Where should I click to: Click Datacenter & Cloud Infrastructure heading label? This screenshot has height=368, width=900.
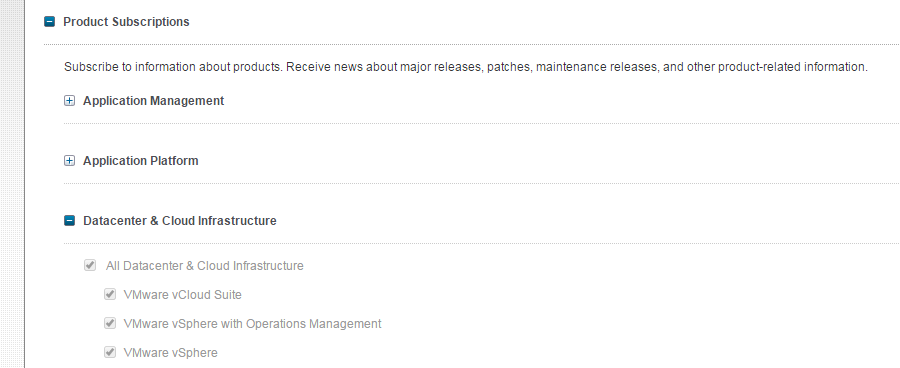pyautogui.click(x=180, y=221)
